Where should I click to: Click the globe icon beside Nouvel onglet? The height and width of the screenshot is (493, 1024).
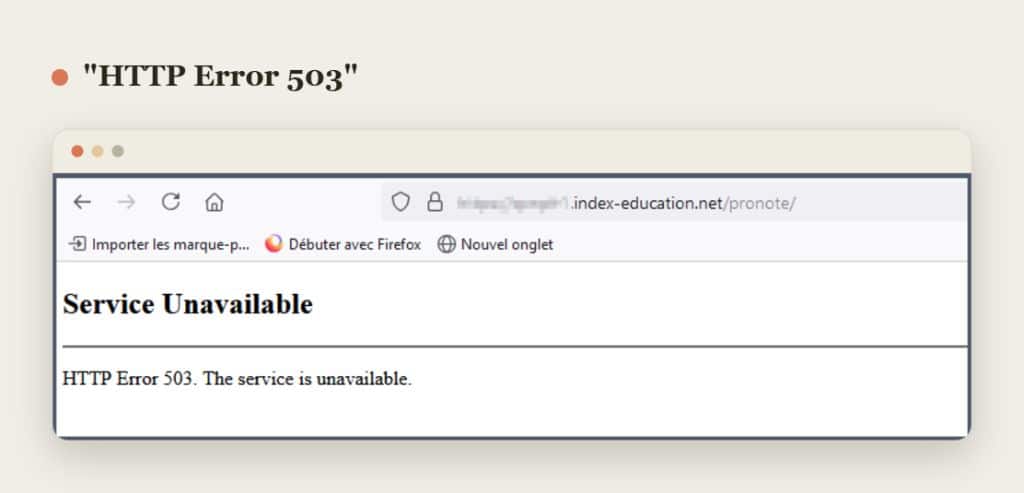tap(447, 244)
